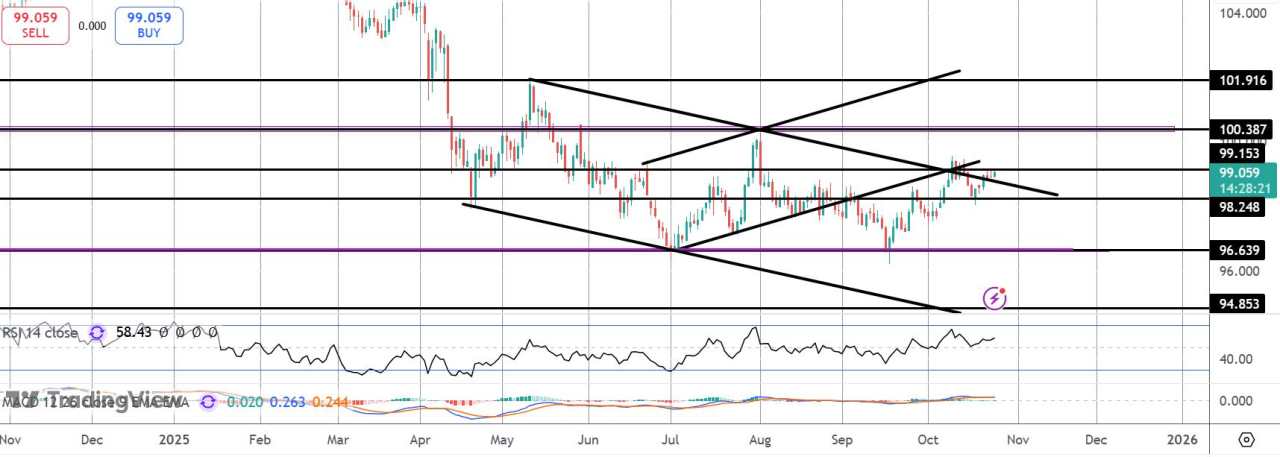Select the MACD indicator legend label
Viewport: 1280px width, 457px height.
coord(95,402)
